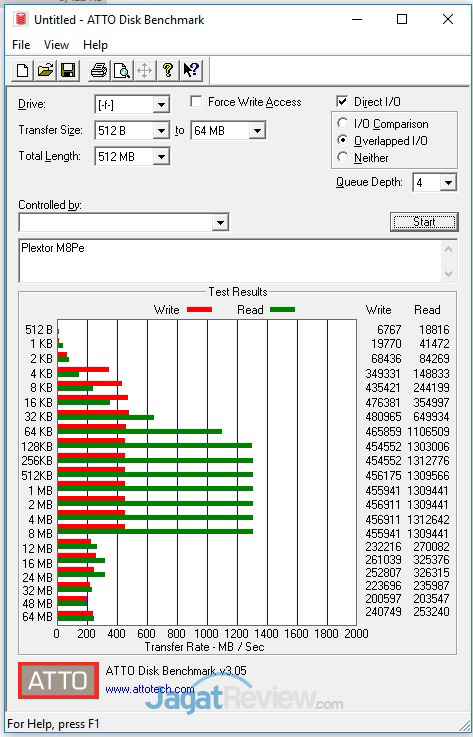Image resolution: width=473 pixels, height=737 pixels.
Task: Click the New document toolbar icon
Action: pos(23,71)
